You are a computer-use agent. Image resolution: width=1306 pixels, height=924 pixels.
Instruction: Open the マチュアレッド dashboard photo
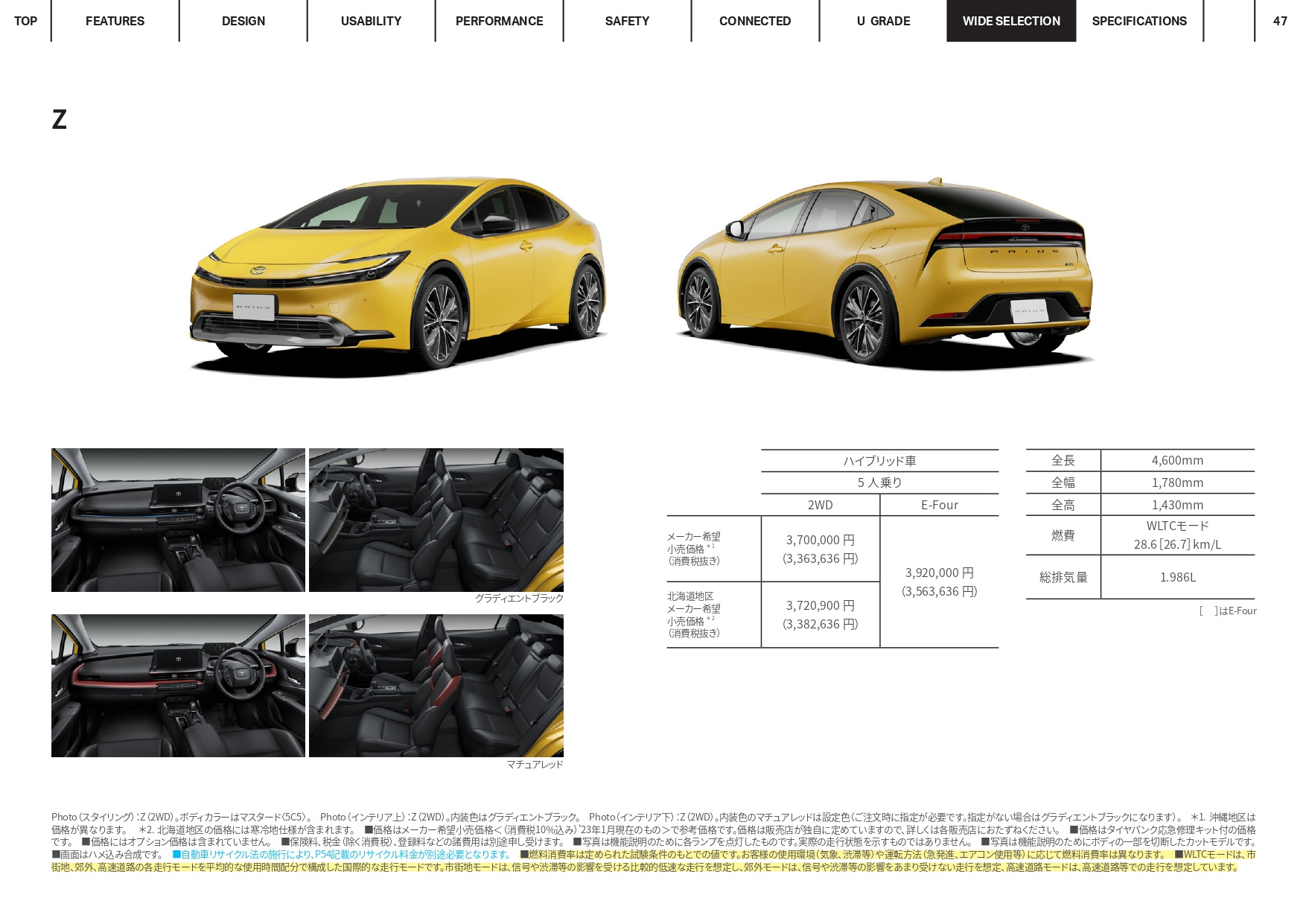point(178,686)
